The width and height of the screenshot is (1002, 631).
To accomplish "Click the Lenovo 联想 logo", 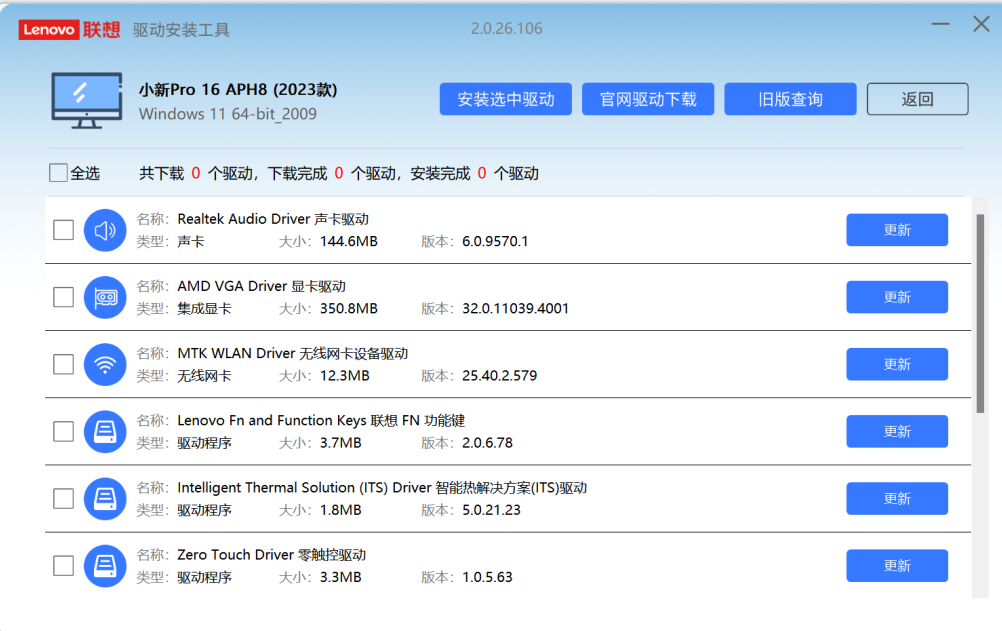I will click(x=69, y=29).
